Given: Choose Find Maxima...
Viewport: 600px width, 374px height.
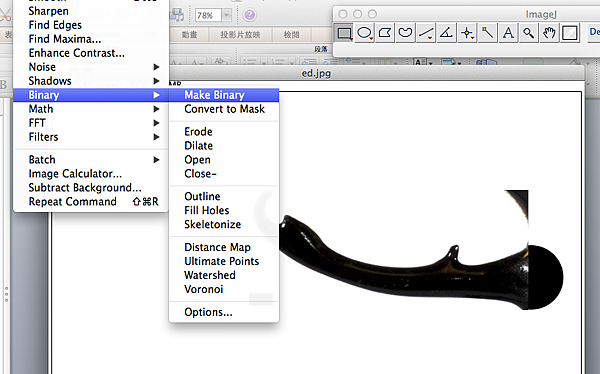Looking at the screenshot, I should click(x=91, y=39).
